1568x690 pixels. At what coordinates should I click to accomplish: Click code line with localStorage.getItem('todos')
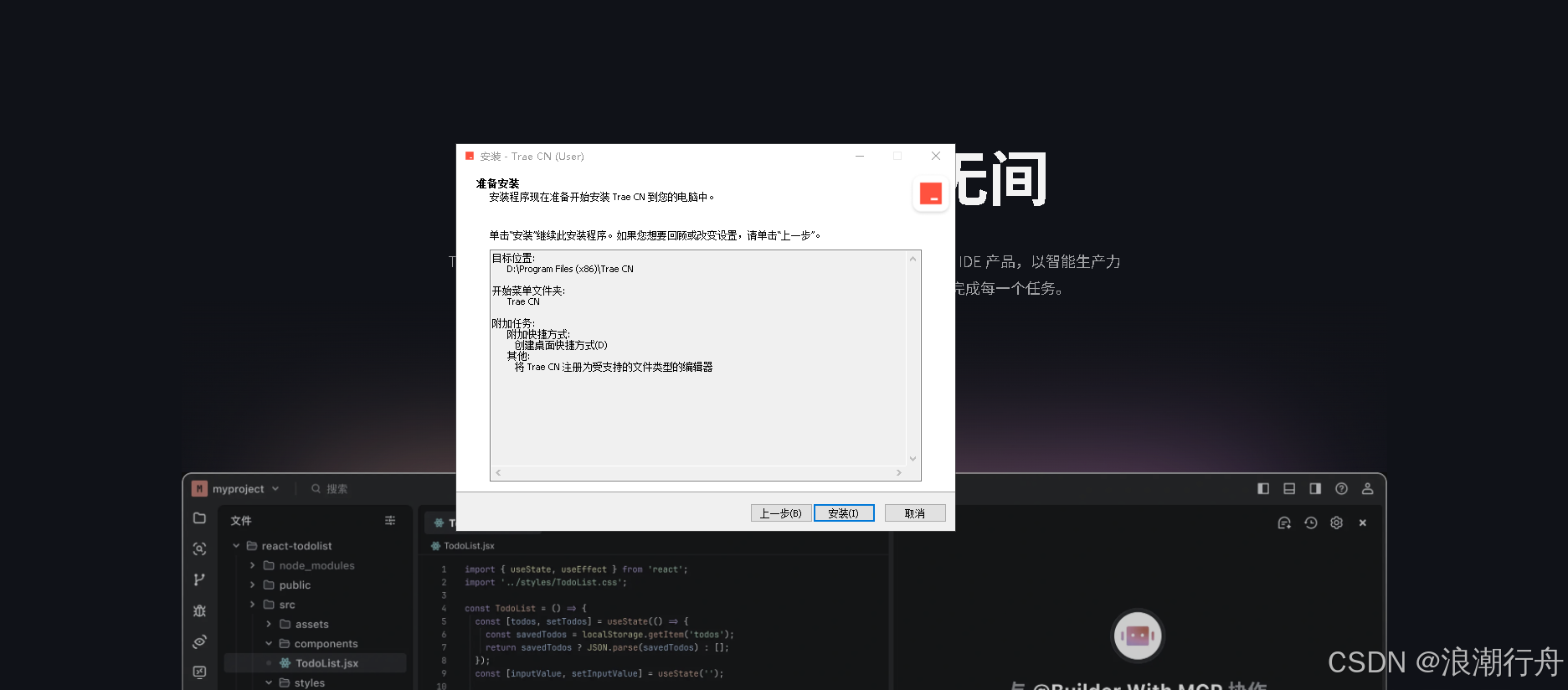609,635
